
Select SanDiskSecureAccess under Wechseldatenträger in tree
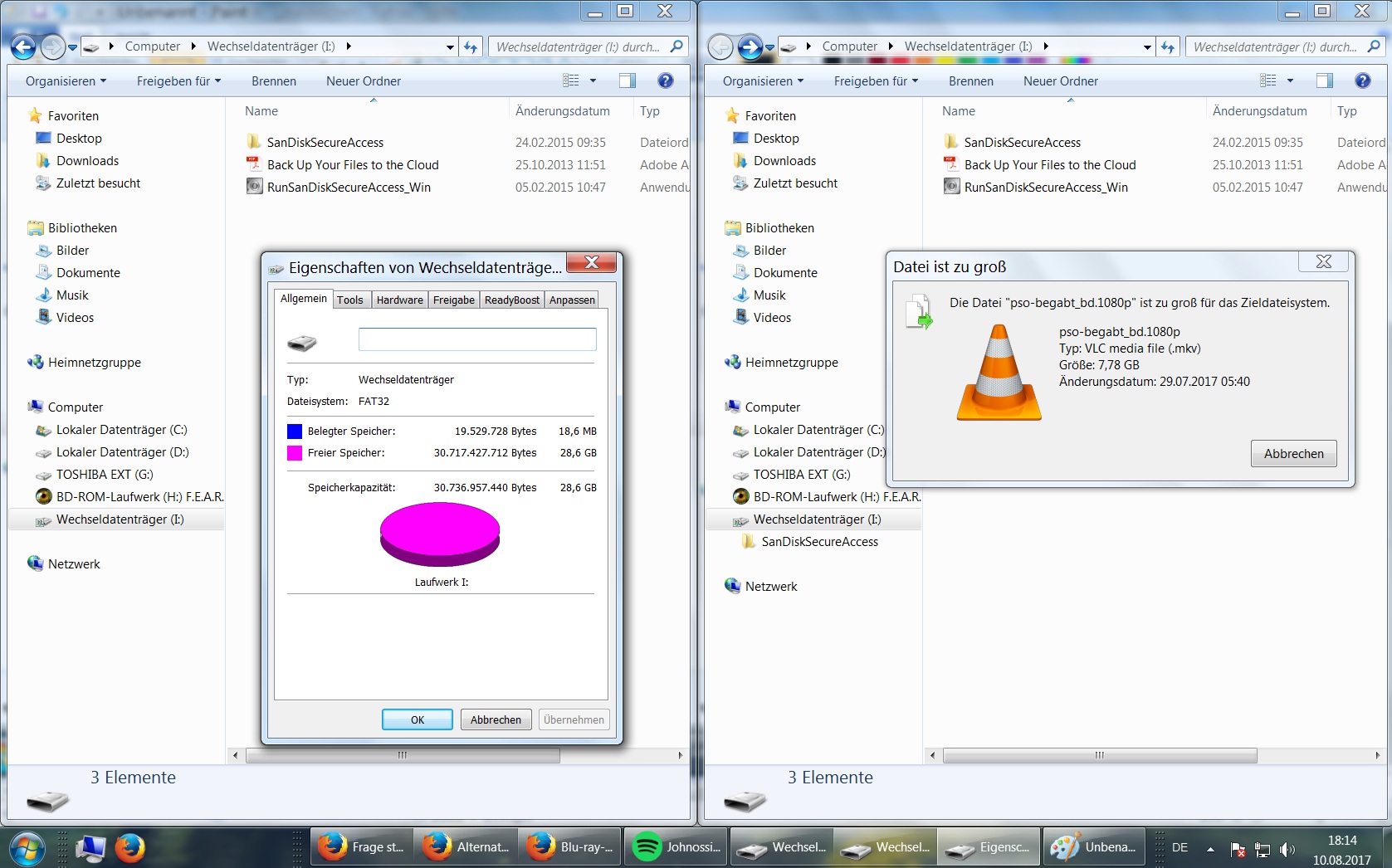point(819,542)
